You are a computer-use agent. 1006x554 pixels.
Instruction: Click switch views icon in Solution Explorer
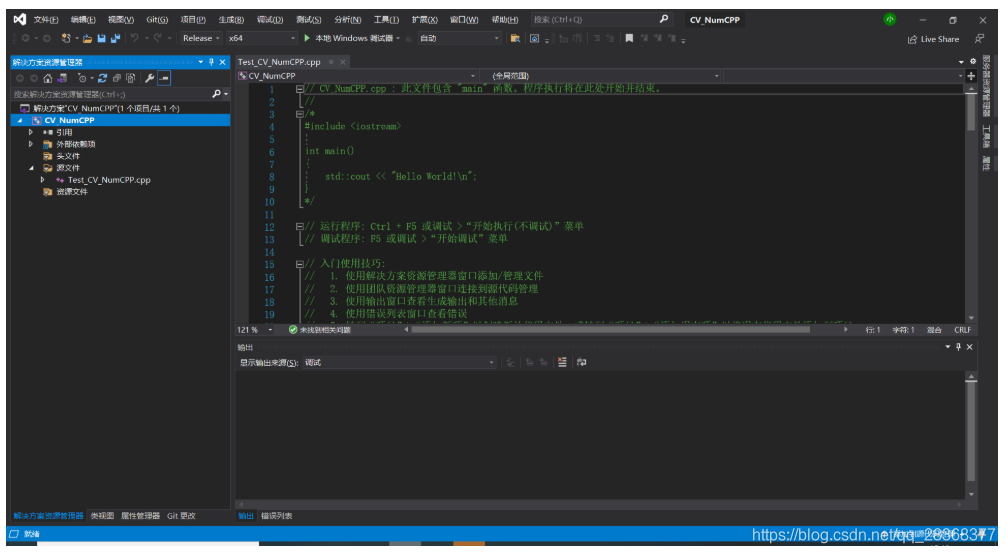coord(62,78)
